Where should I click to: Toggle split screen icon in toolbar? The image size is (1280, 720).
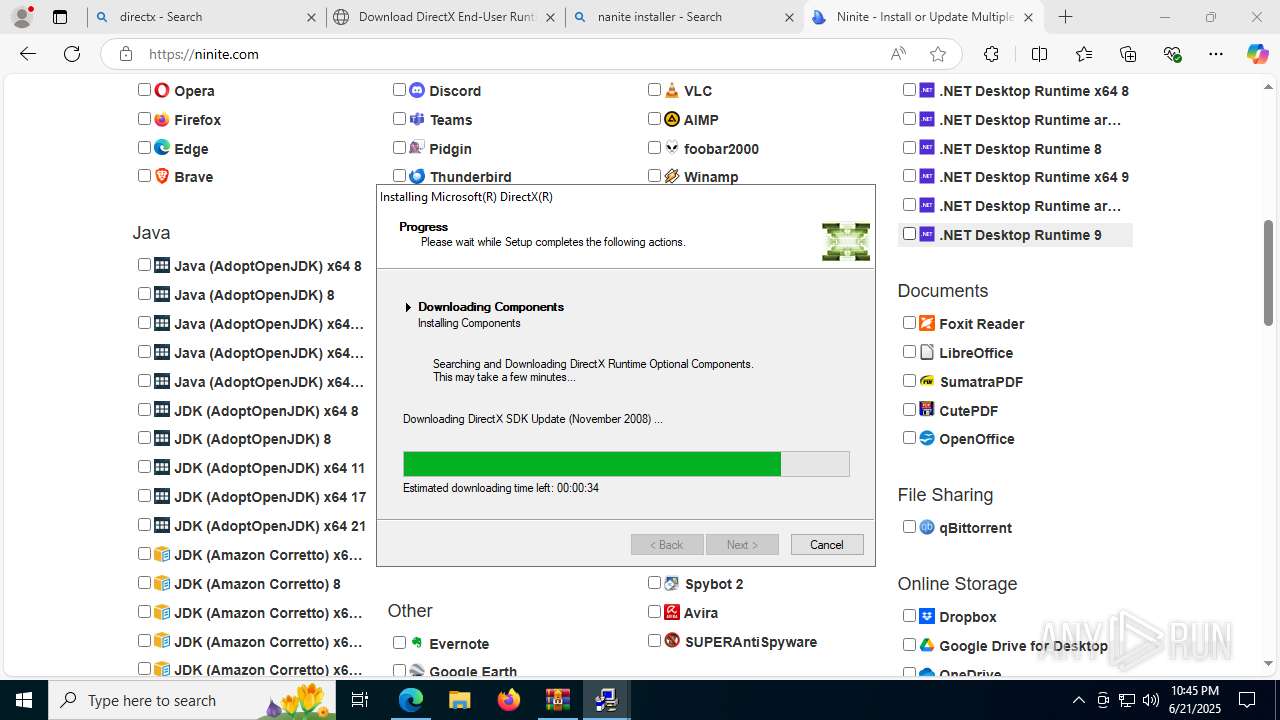pyautogui.click(x=1039, y=54)
